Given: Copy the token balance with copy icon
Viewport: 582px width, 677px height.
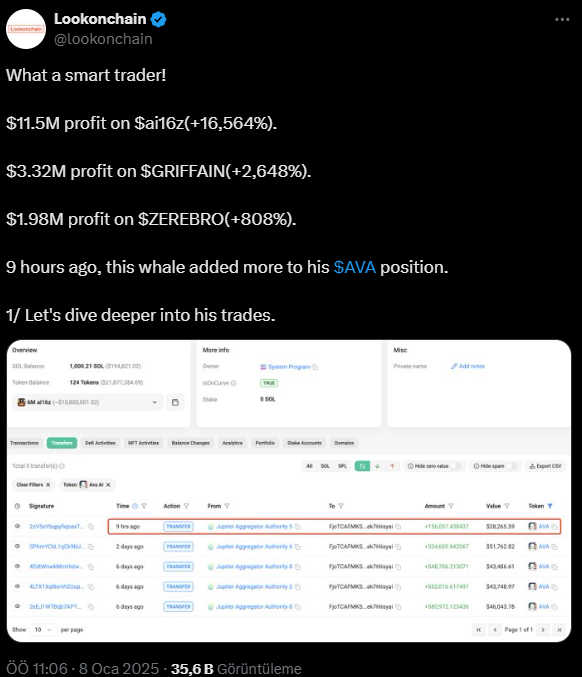Looking at the screenshot, I should (x=175, y=402).
